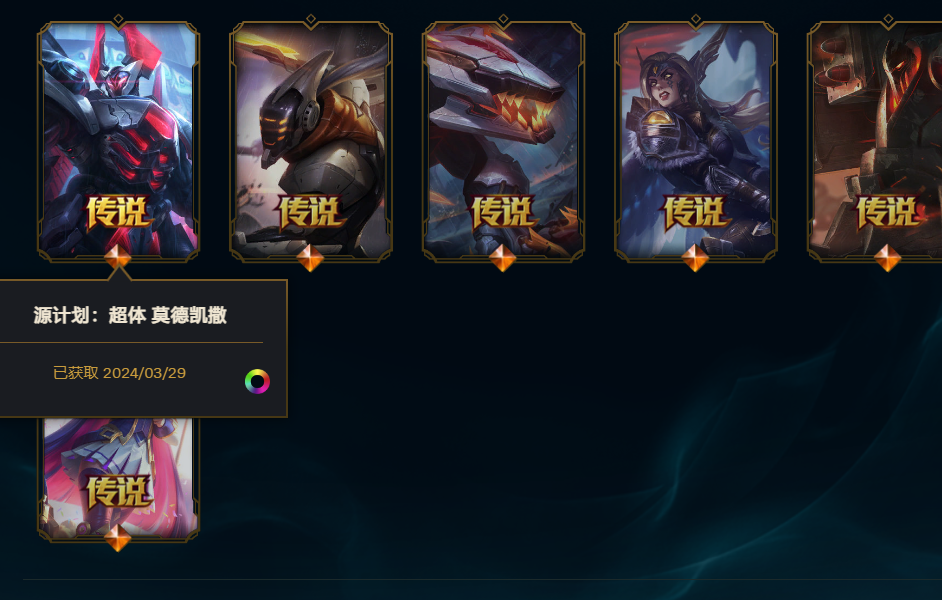Select the 源计划 莫德凯撒 skin artwork
942x600 pixels.
118,139
